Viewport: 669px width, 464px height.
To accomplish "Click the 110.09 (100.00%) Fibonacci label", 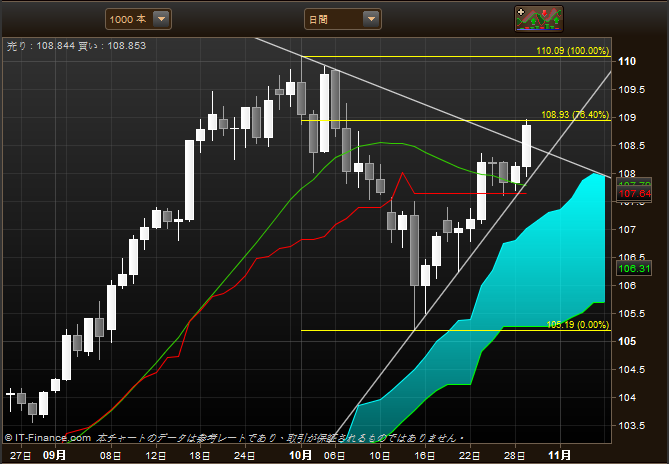I will tap(573, 51).
